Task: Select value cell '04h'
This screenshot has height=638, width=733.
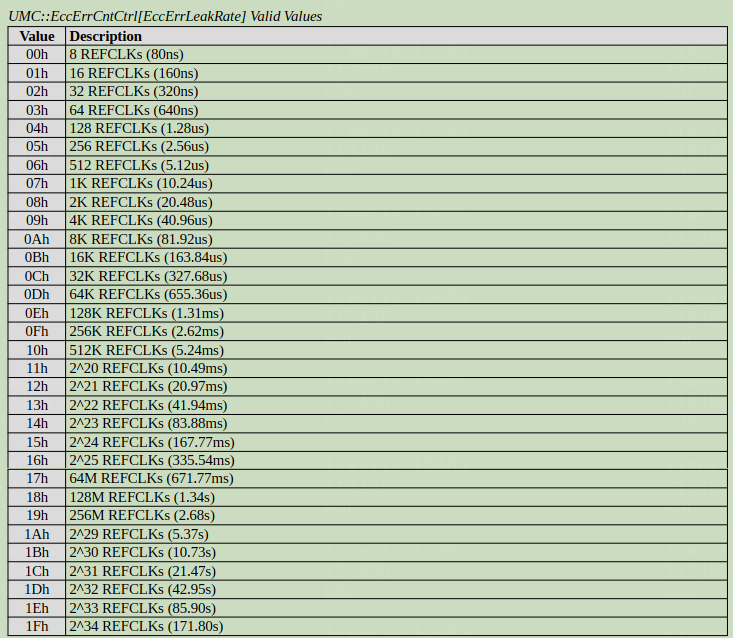Action: click(x=37, y=129)
